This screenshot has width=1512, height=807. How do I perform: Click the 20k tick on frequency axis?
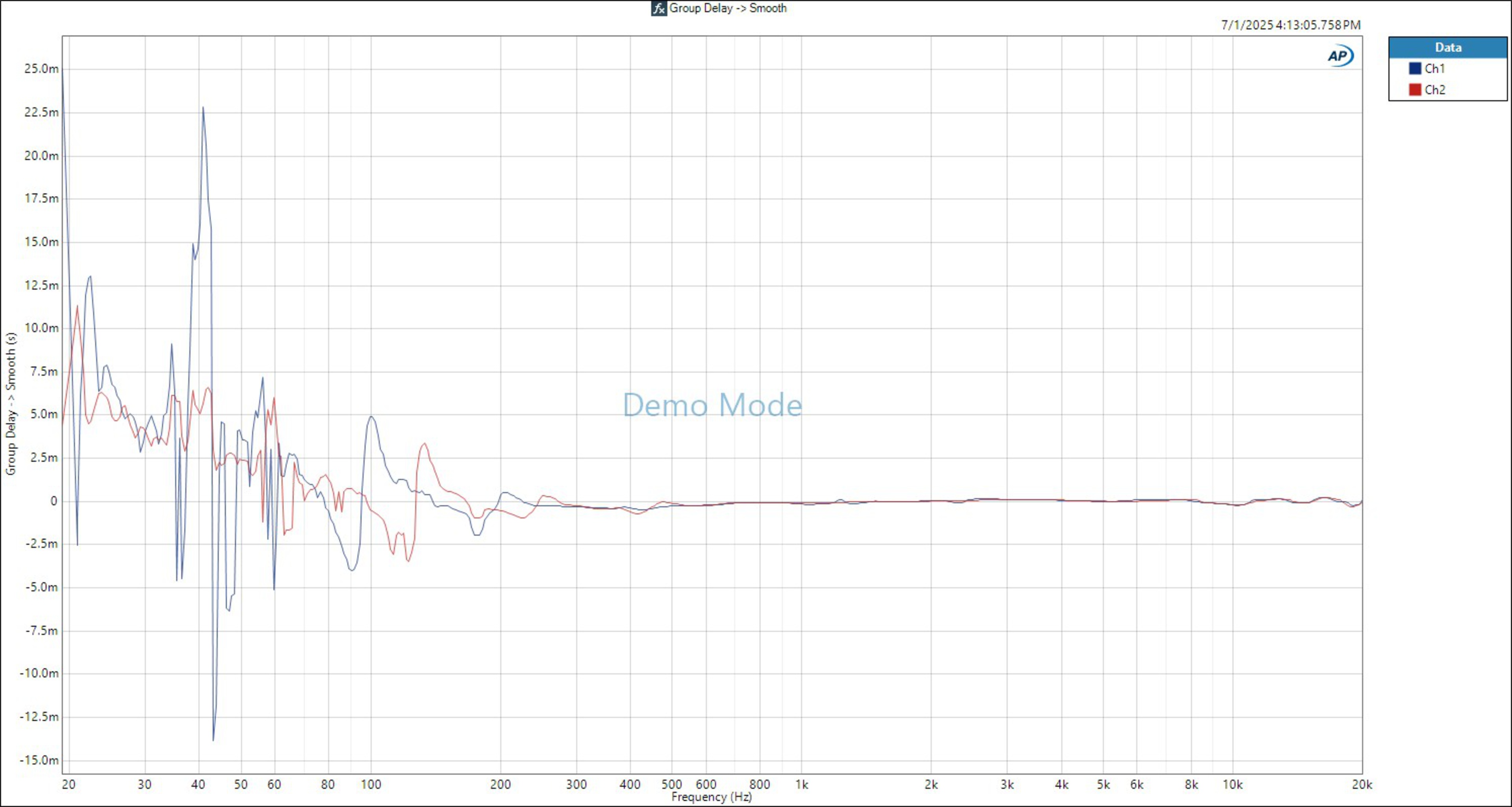click(1362, 785)
